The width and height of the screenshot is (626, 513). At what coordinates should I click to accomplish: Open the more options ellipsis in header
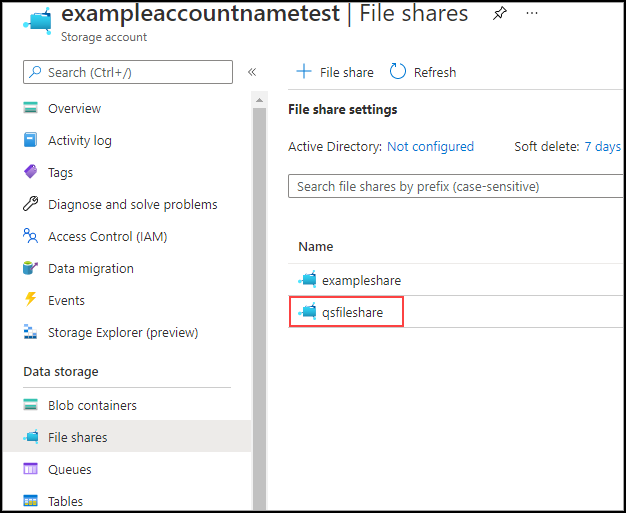click(532, 13)
